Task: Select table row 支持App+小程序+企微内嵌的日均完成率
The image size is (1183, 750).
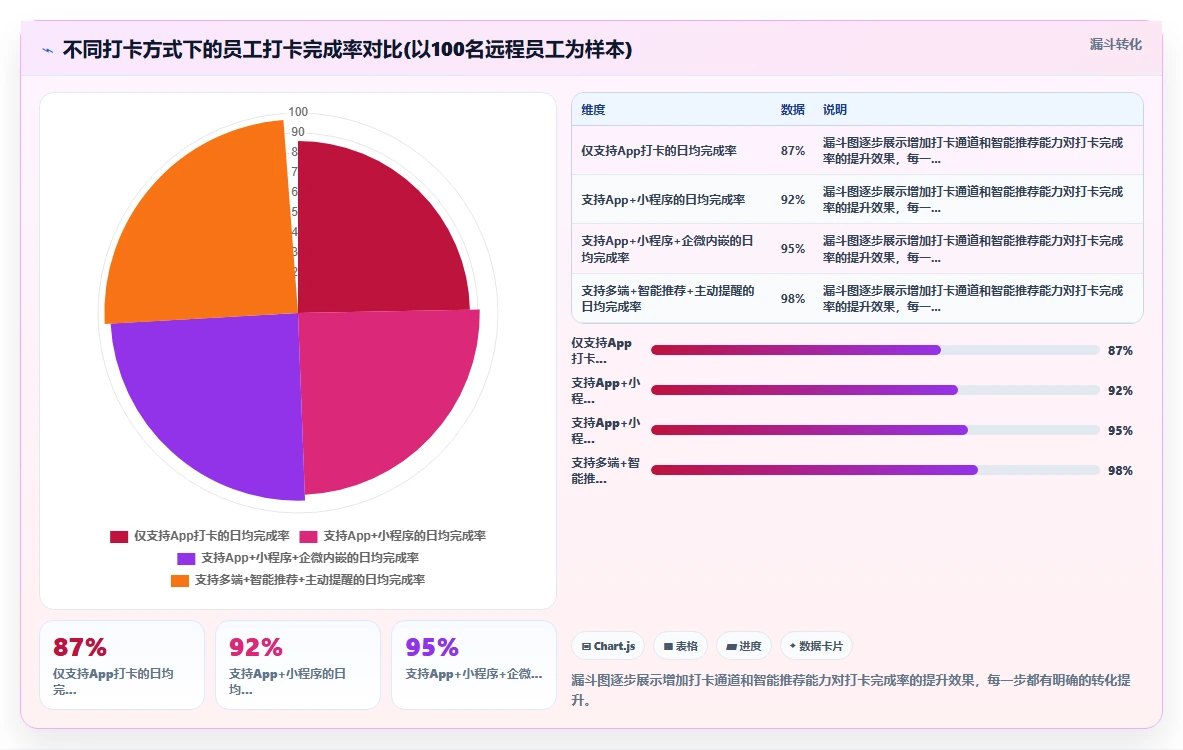Action: (857, 249)
